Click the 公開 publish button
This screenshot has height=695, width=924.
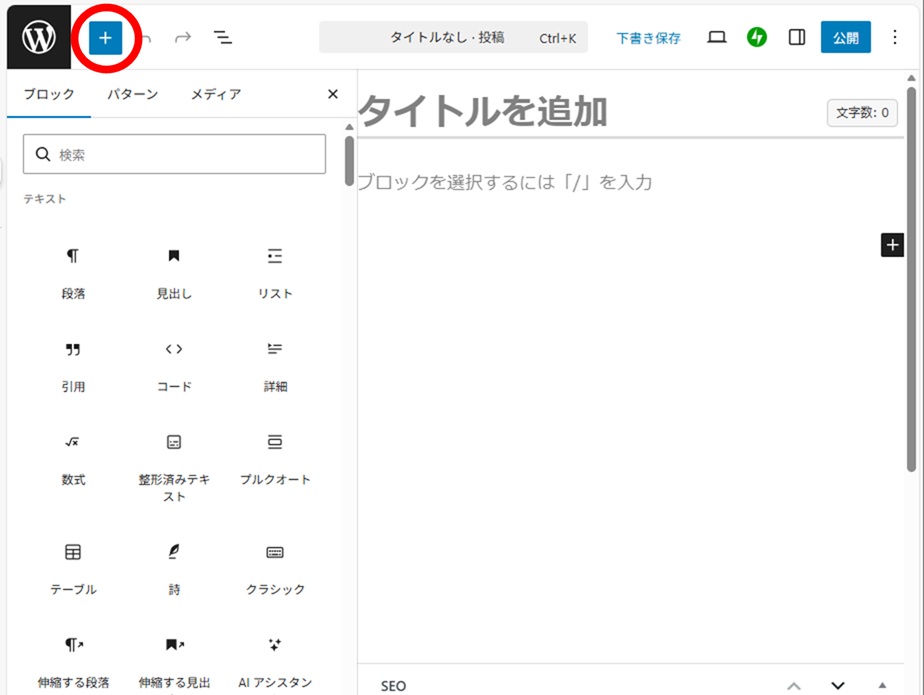click(846, 38)
